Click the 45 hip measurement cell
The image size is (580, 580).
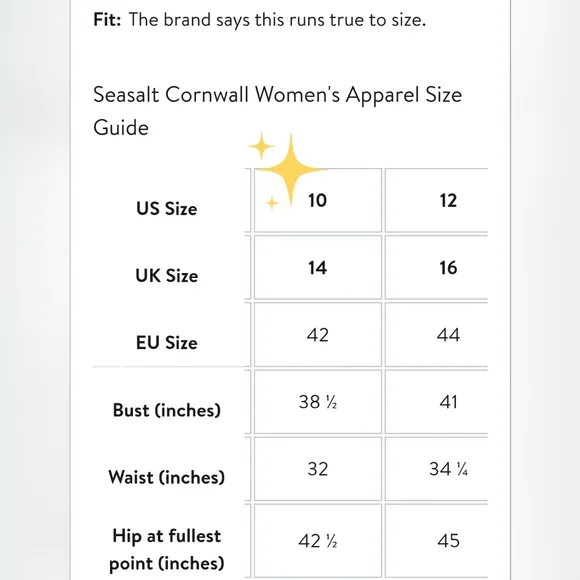(436, 541)
